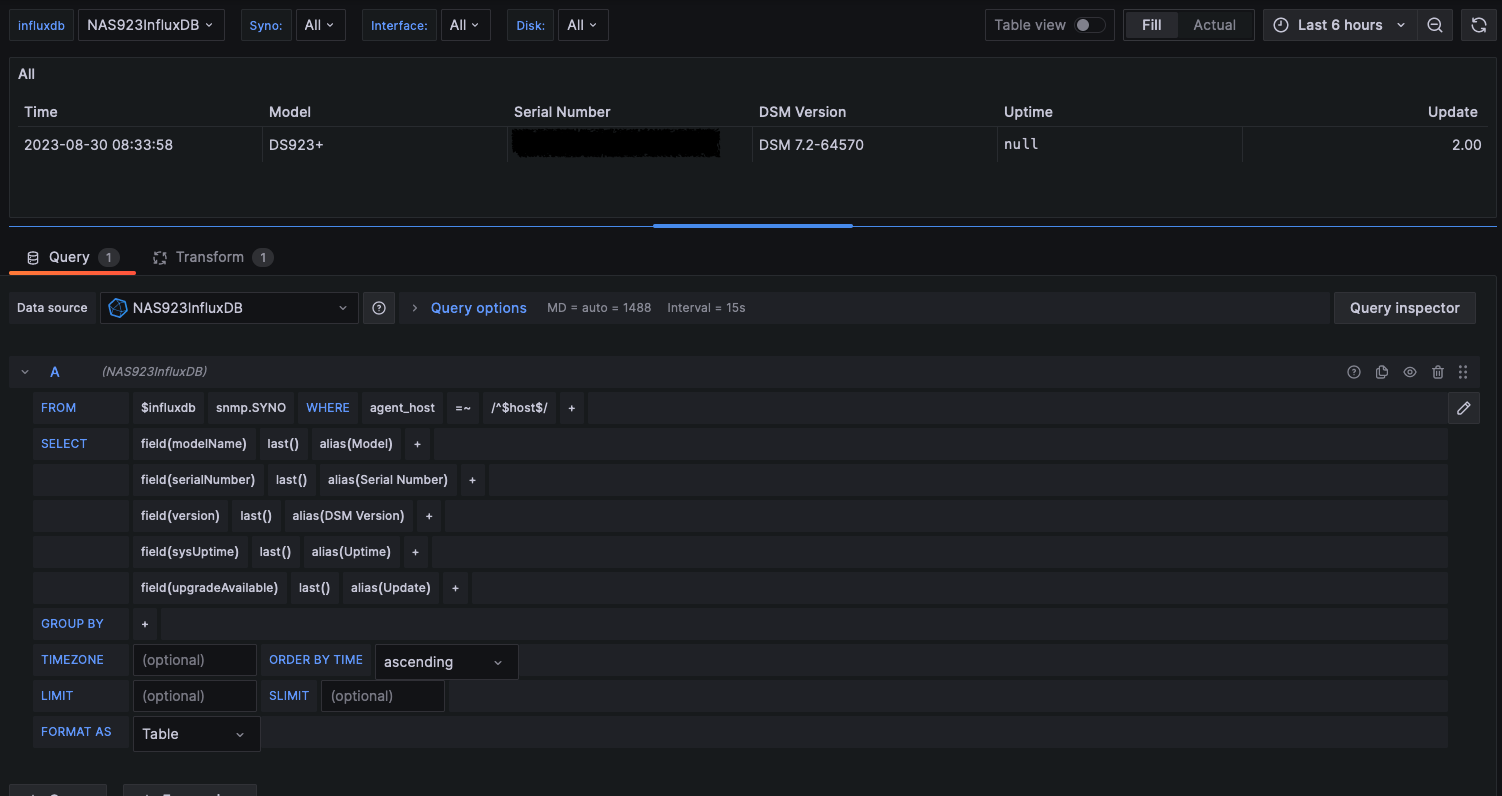Hide query A with the eye icon
The image size is (1502, 796).
[1410, 372]
